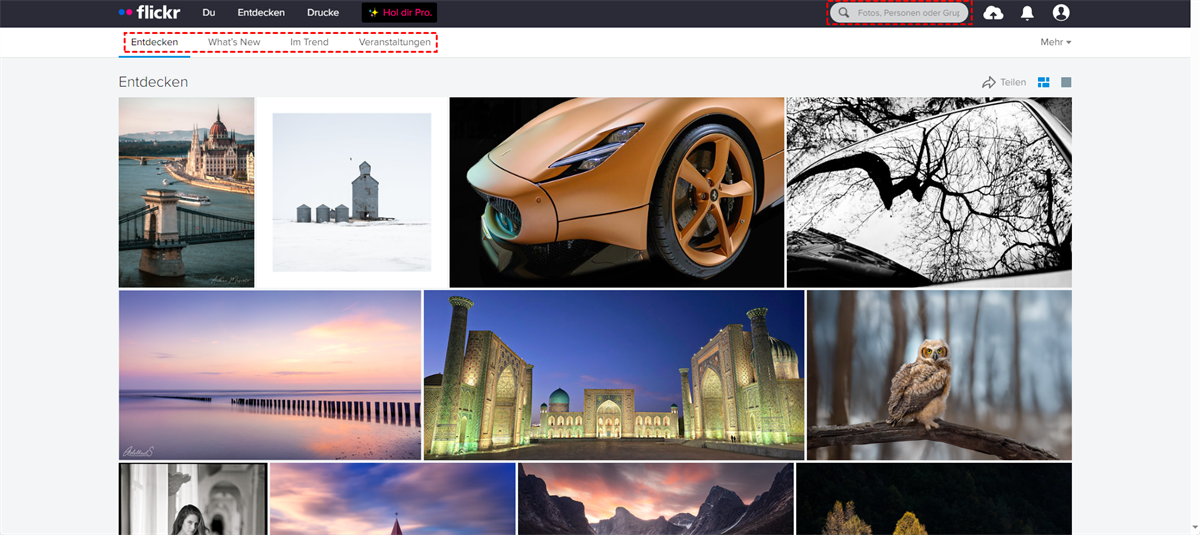Open the notifications bell
1200x535 pixels.
pos(1027,13)
